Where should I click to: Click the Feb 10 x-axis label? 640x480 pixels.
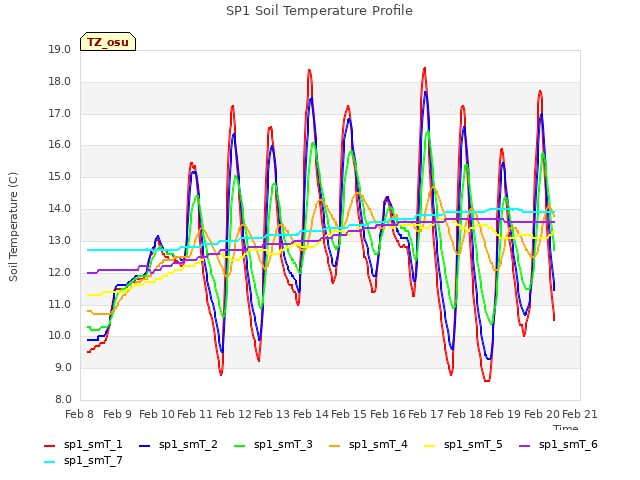pyautogui.click(x=157, y=414)
